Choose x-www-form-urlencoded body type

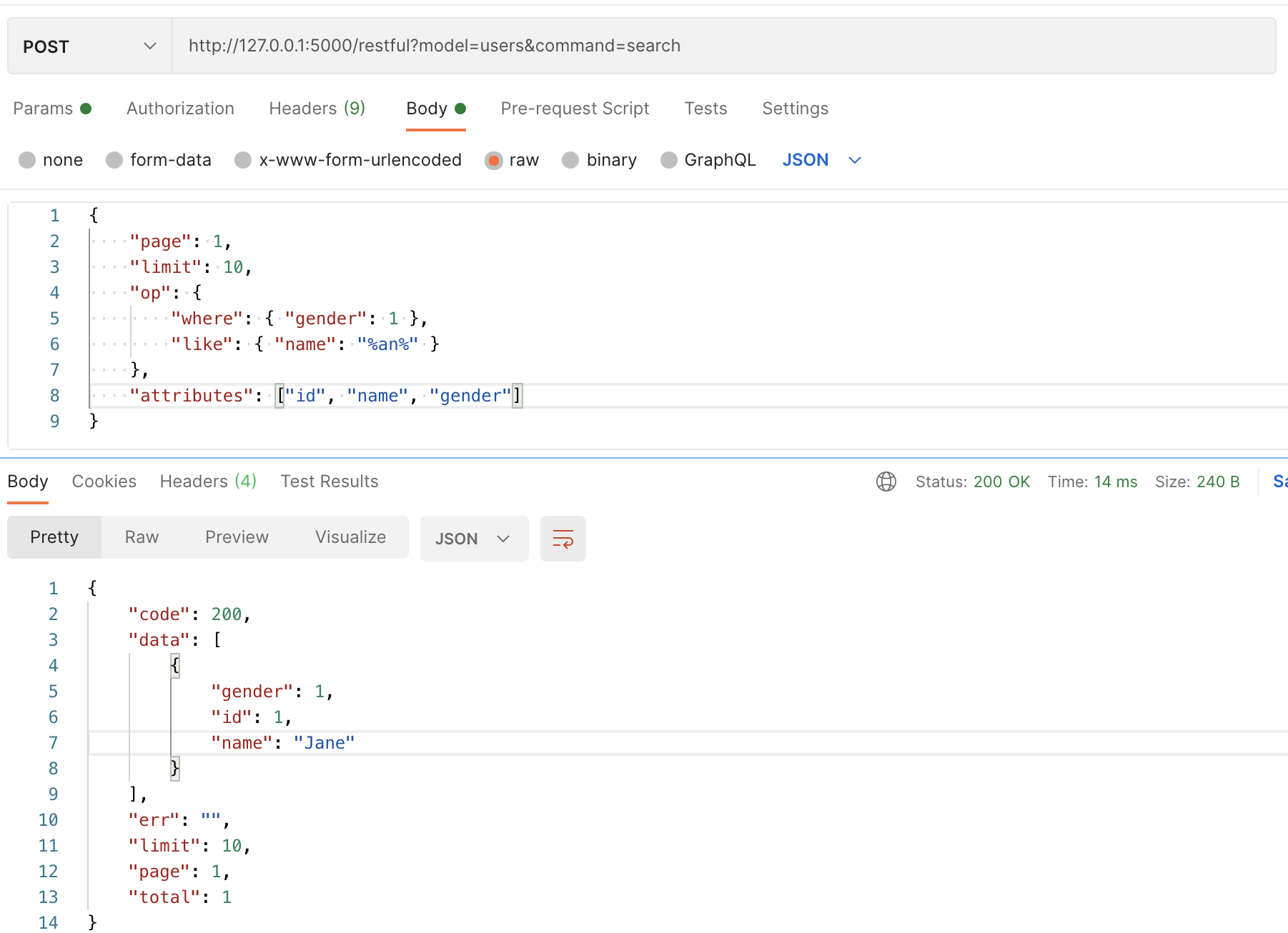244,160
